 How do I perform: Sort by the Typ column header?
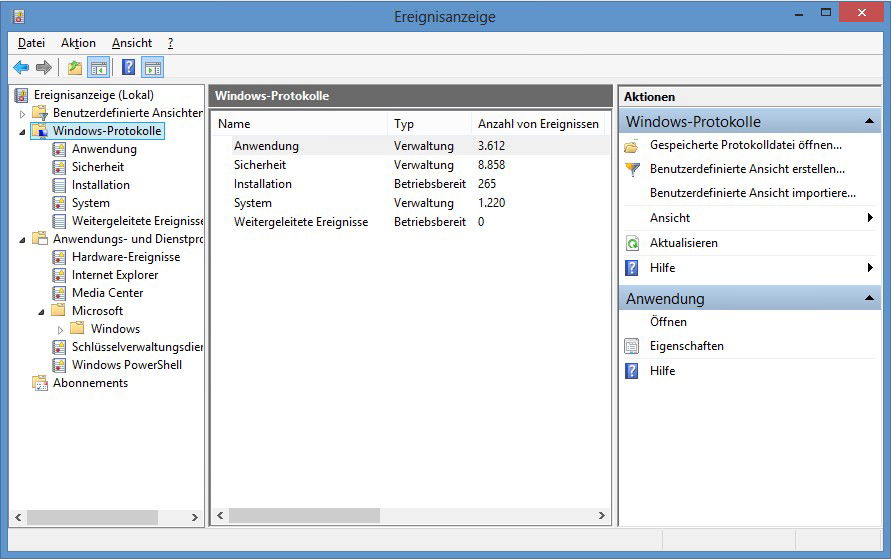click(x=430, y=124)
